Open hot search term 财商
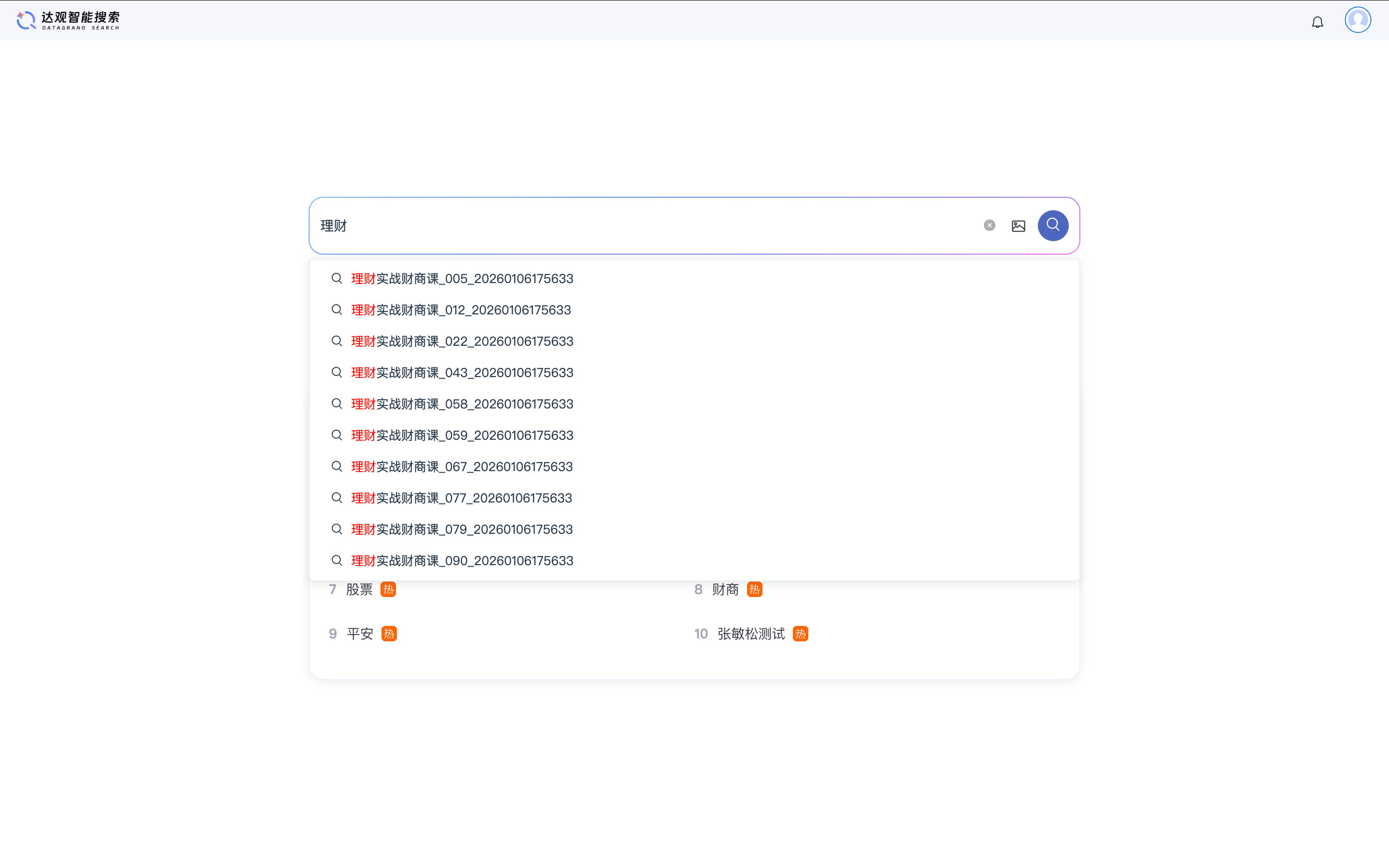Image resolution: width=1389 pixels, height=868 pixels. pos(725,590)
